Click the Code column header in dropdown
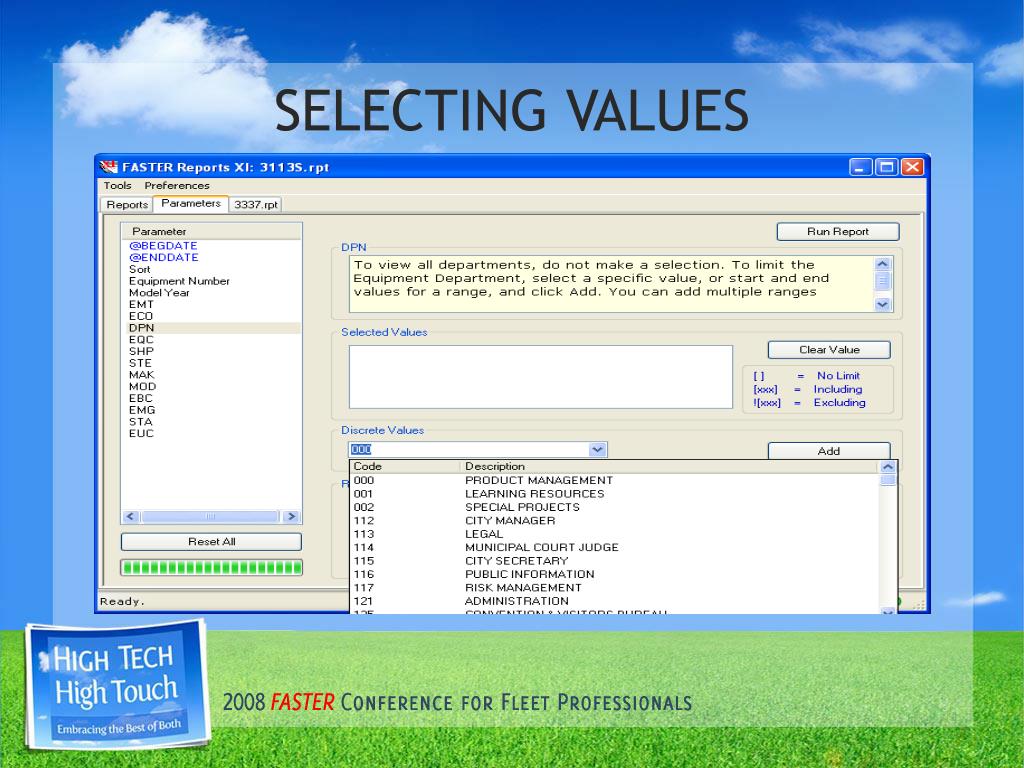 coord(406,466)
